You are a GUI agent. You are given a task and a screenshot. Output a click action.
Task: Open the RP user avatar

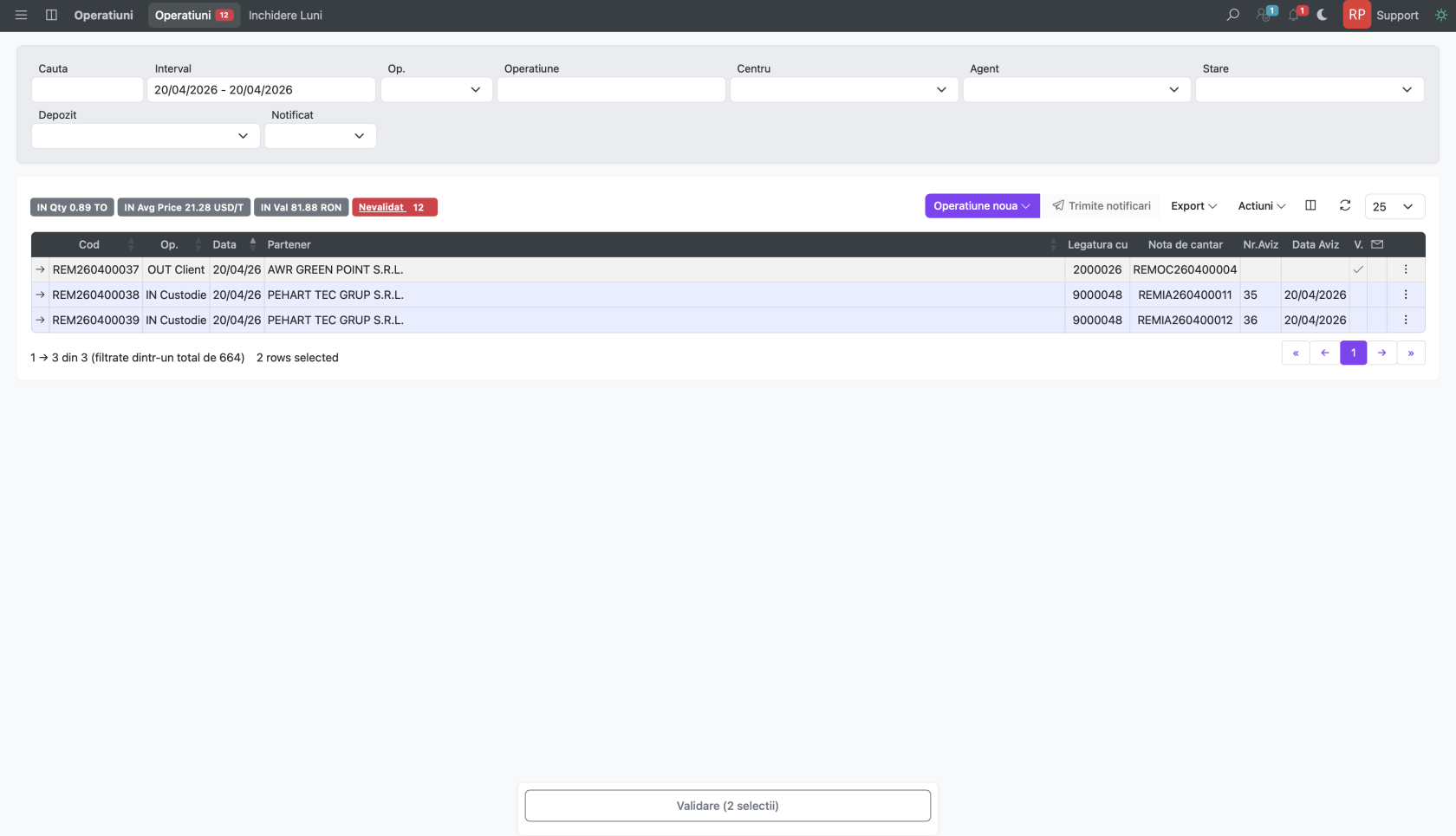point(1356,15)
